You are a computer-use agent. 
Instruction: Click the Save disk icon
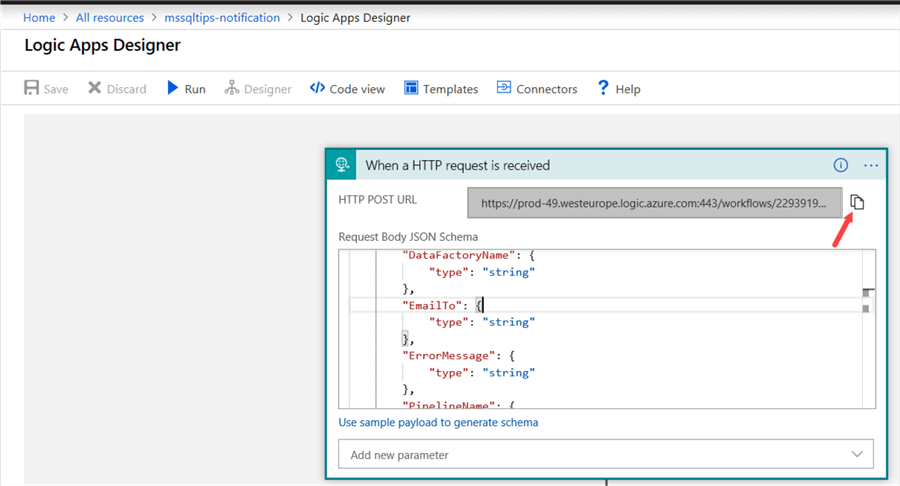[32, 88]
